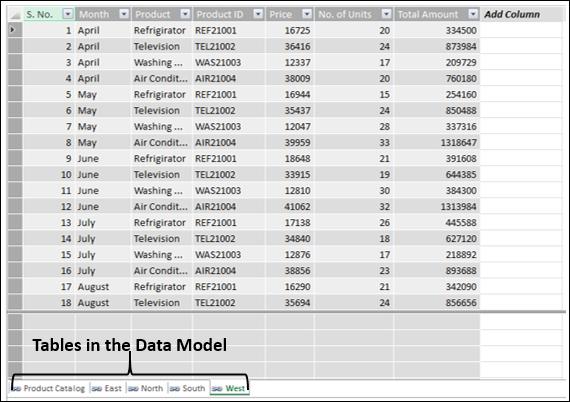Click the linked-table icon on East tab
570x402 pixels.
pos(97,389)
